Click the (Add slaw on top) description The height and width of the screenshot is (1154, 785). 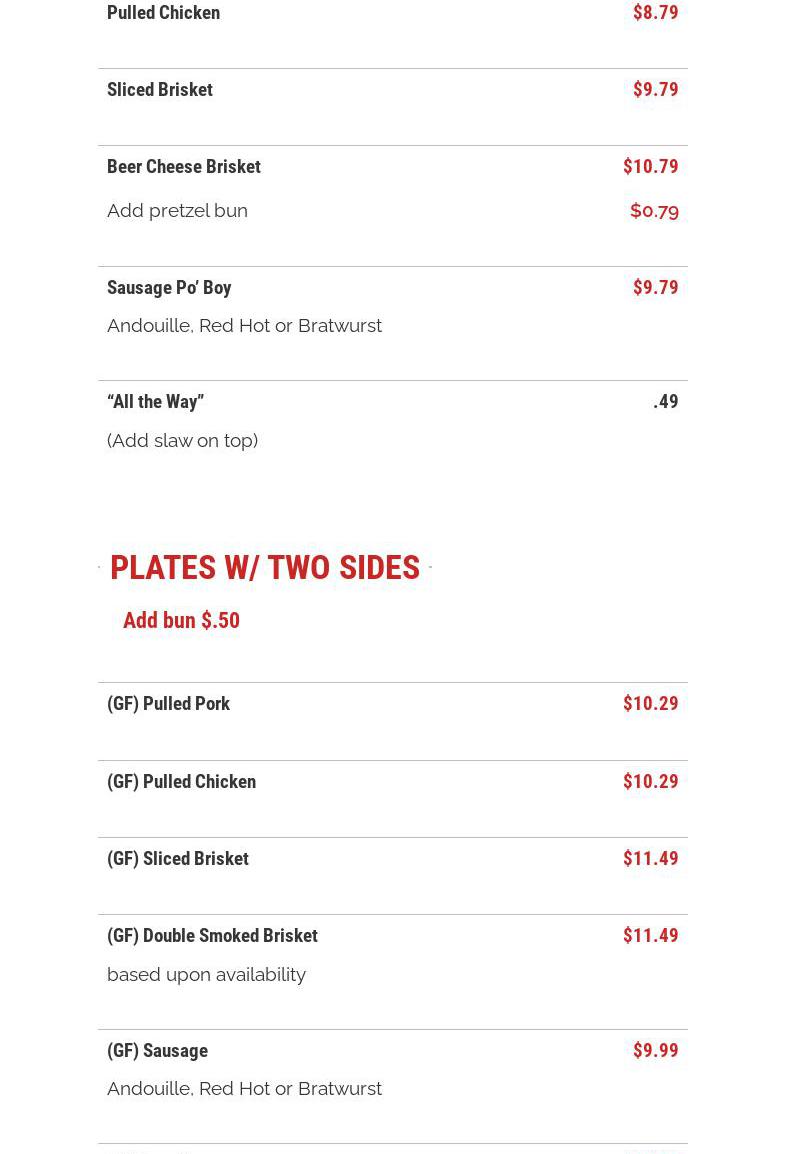coord(182,441)
